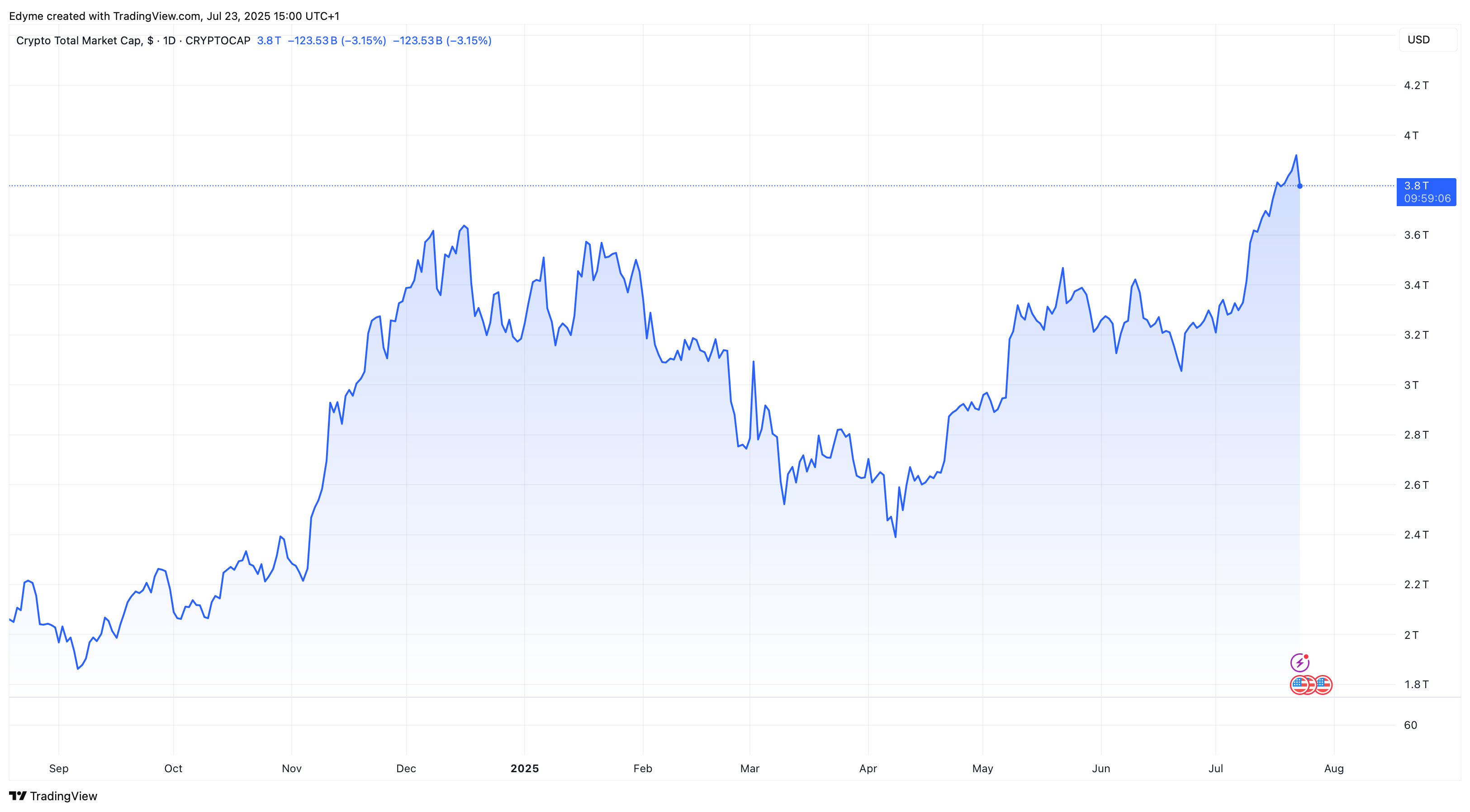Image resolution: width=1470 pixels, height=812 pixels.
Task: Click the 3 T price axis label
Action: pos(1411,385)
